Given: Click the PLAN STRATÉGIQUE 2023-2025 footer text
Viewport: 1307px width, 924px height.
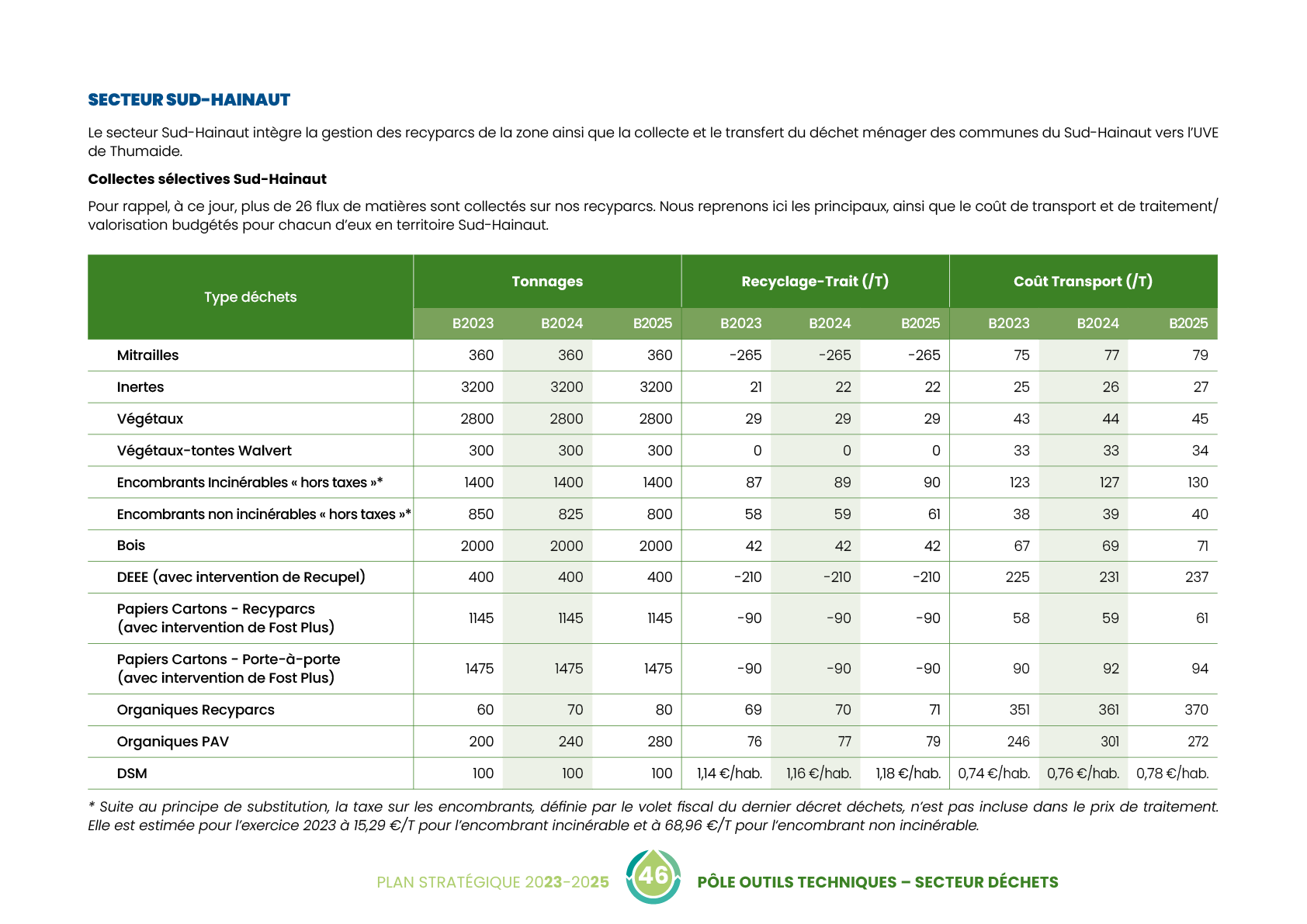Looking at the screenshot, I should 492,882.
